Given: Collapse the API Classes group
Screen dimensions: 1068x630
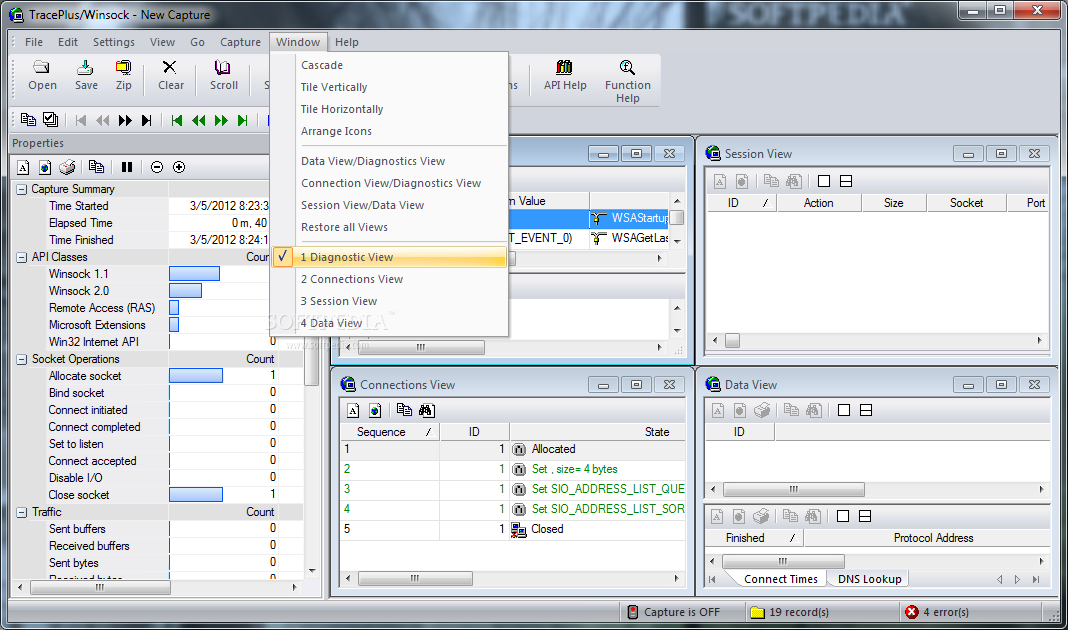Looking at the screenshot, I should point(22,257).
